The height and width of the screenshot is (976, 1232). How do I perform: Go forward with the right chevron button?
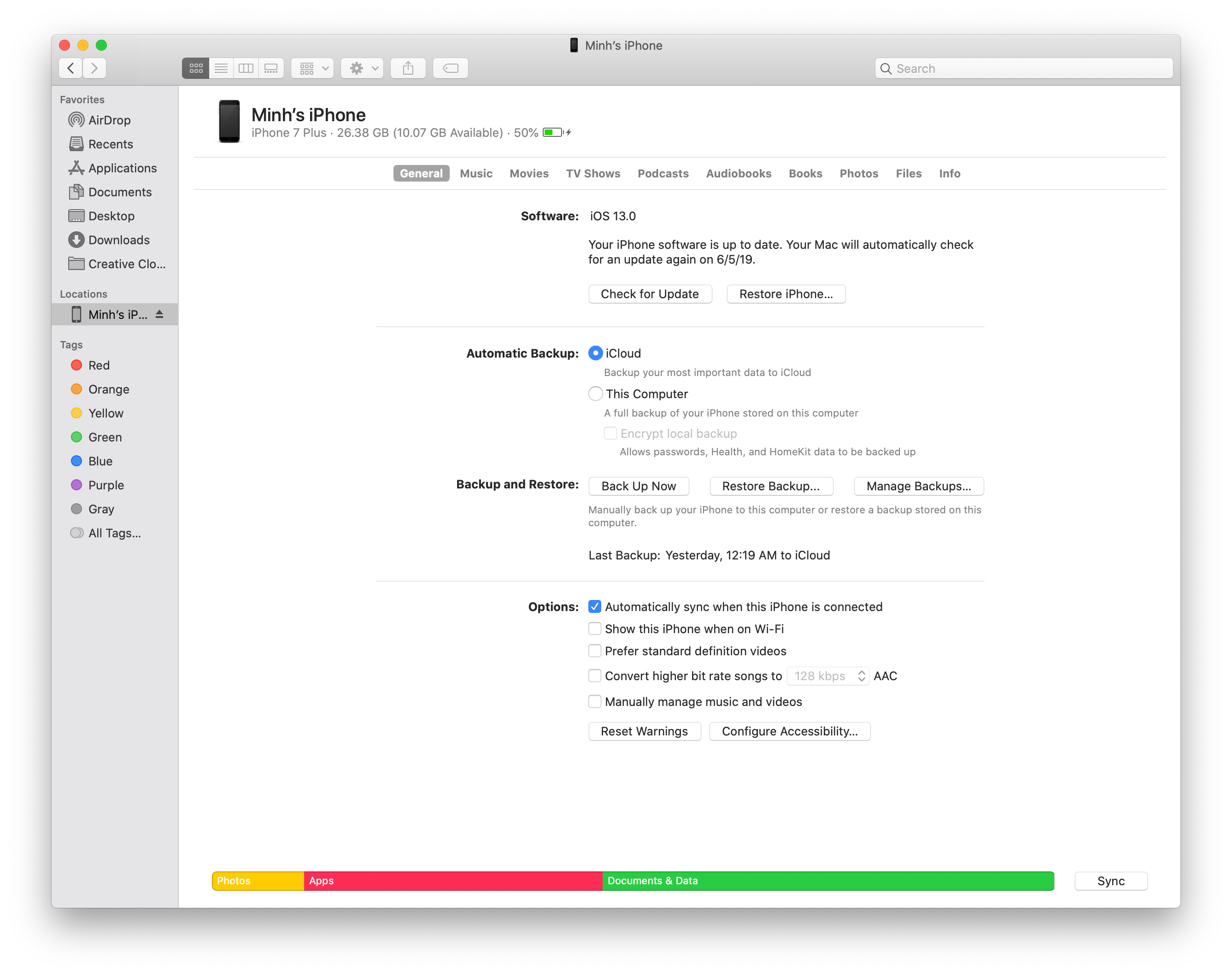[95, 69]
